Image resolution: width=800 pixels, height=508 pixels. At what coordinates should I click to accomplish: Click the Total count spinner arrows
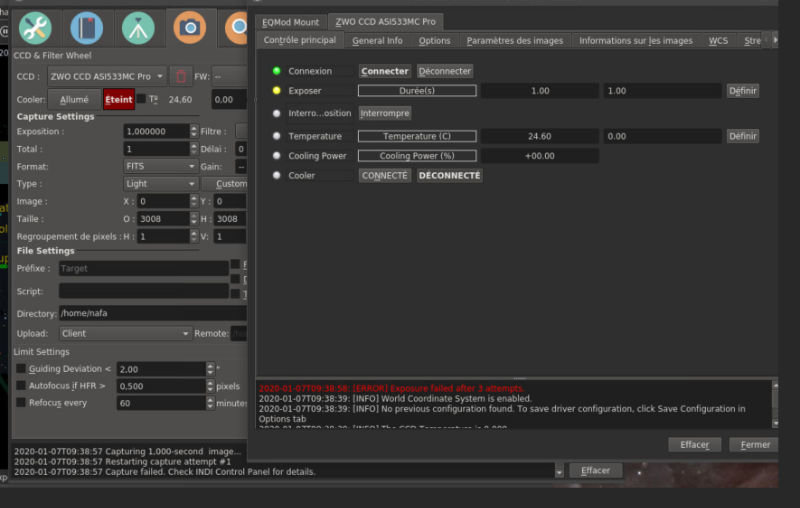pos(194,148)
